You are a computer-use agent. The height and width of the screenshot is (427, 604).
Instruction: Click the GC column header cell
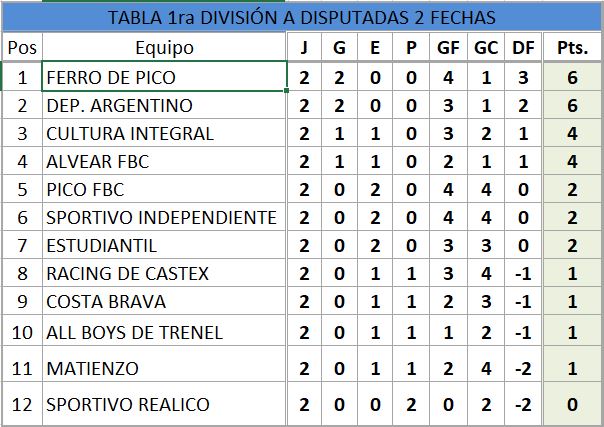point(483,47)
